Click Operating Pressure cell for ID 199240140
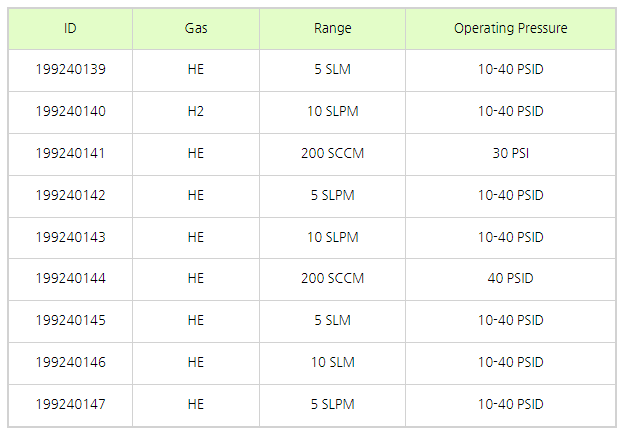This screenshot has height=434, width=625. point(510,112)
